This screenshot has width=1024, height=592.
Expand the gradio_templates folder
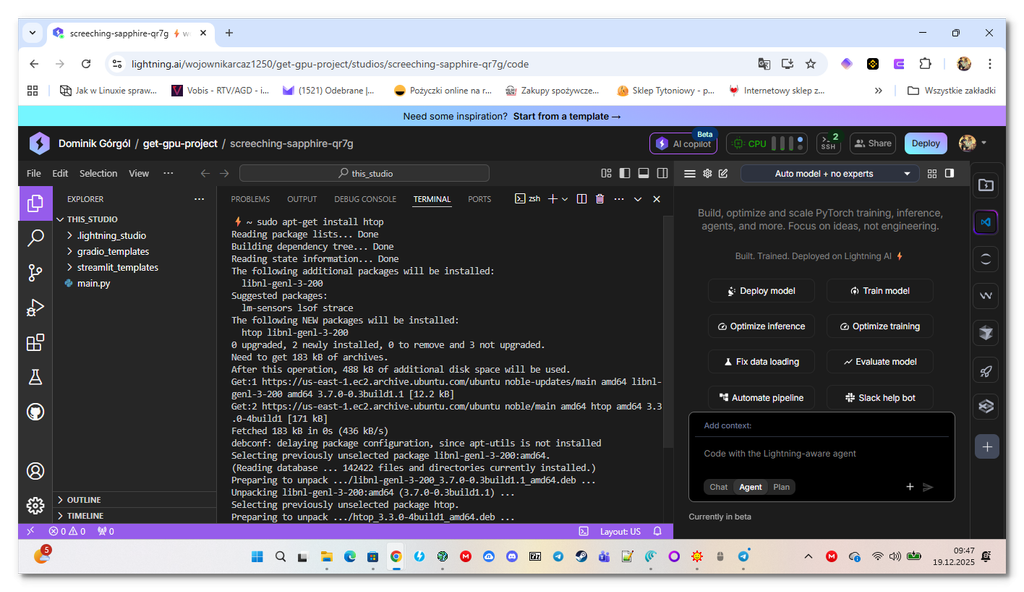(x=112, y=251)
